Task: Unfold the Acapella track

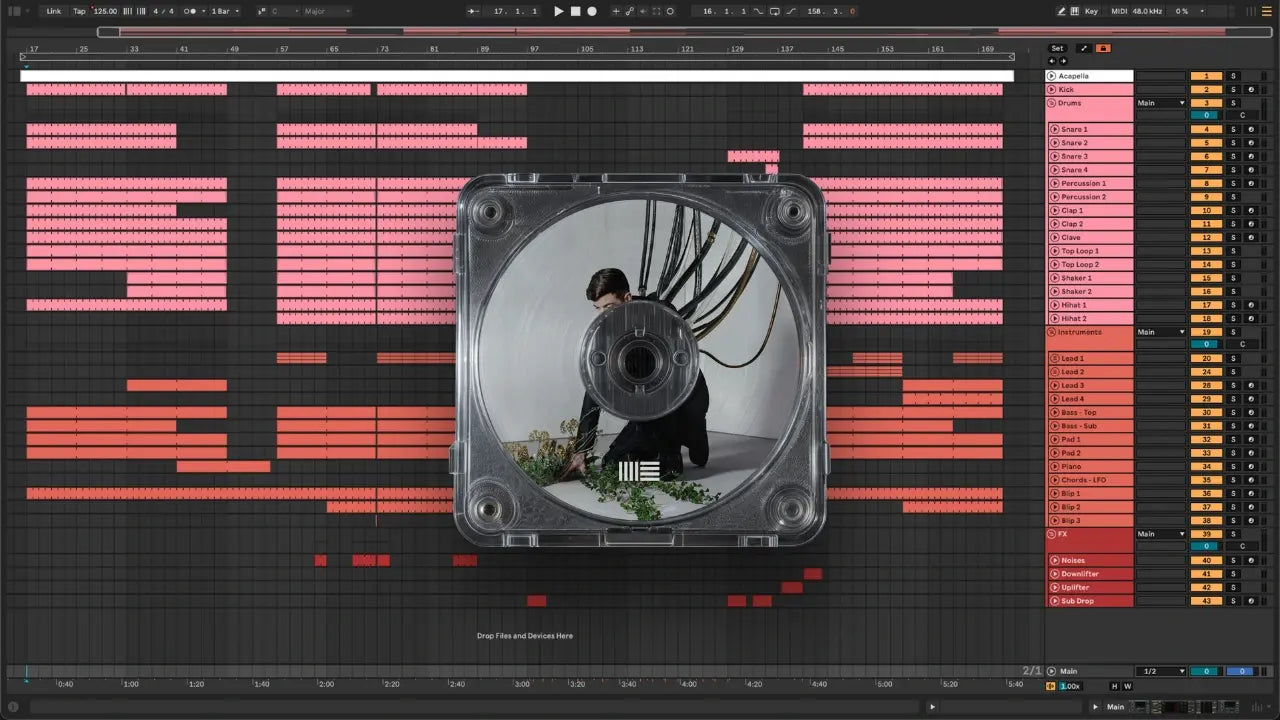Action: point(1052,76)
